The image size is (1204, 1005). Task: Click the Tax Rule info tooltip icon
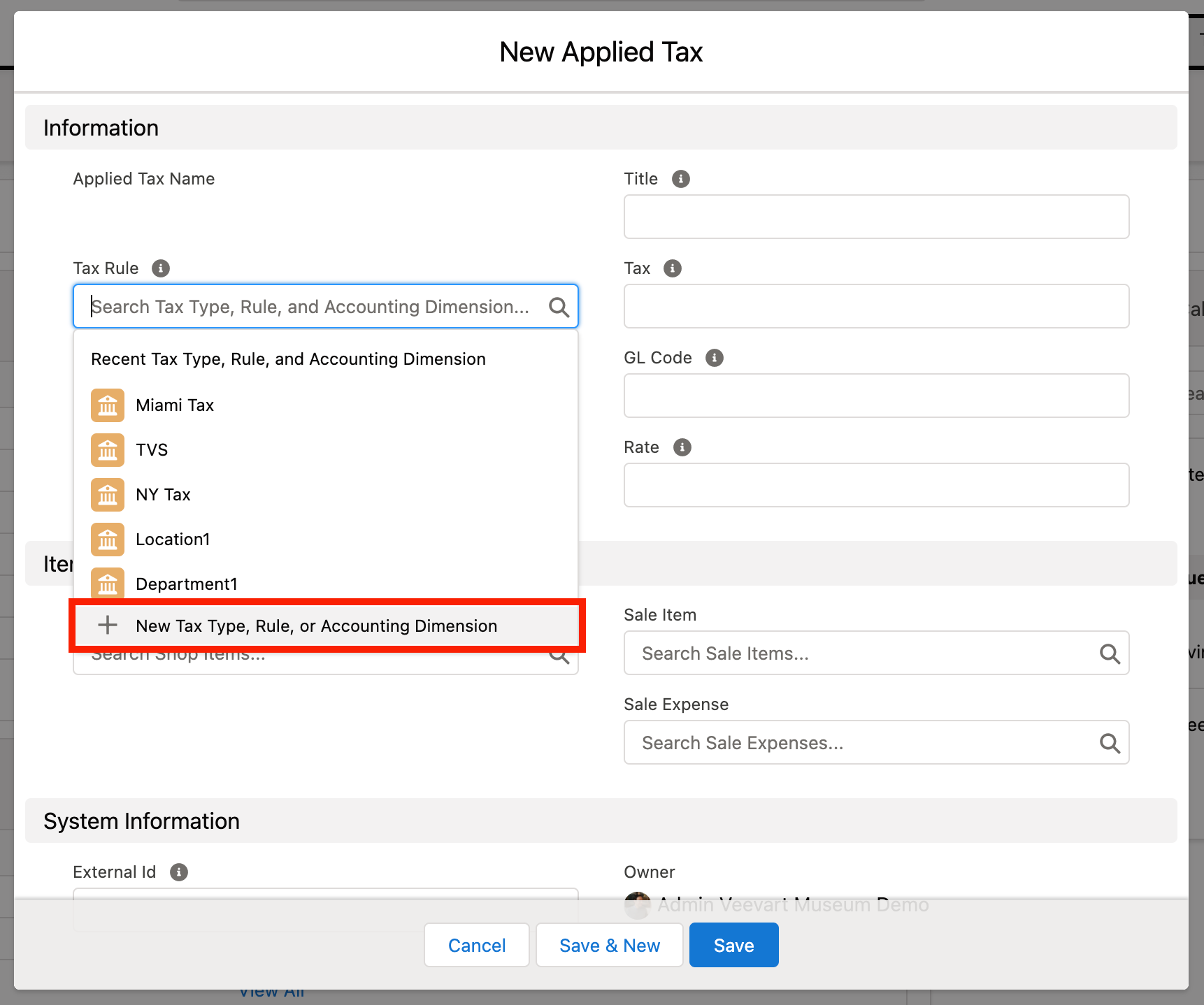point(162,268)
